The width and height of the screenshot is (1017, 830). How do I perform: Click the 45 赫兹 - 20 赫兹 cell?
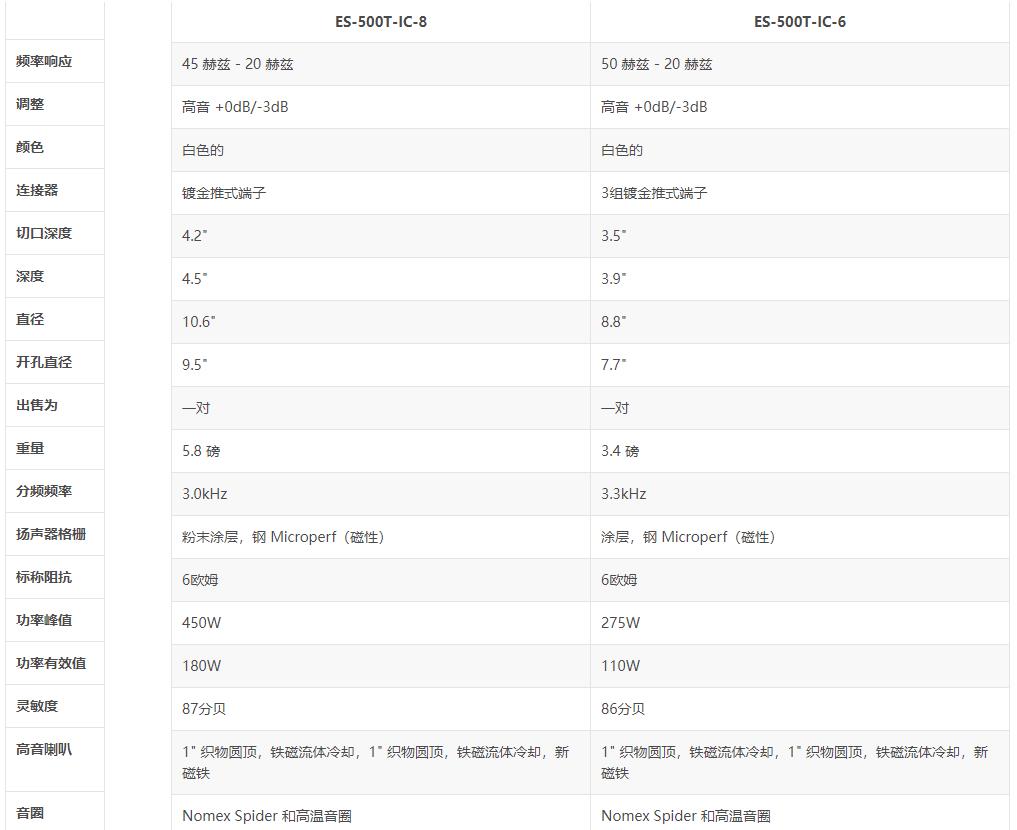(x=238, y=64)
